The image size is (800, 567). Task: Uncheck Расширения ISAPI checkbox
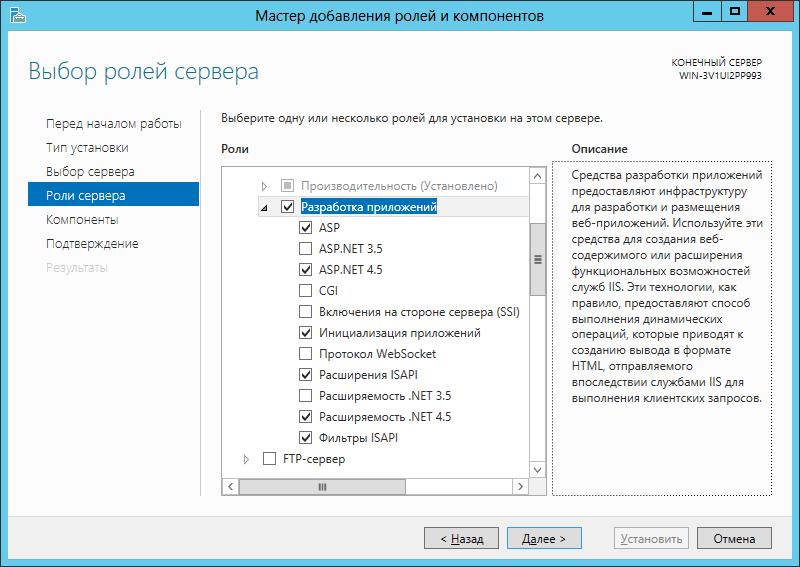point(305,375)
